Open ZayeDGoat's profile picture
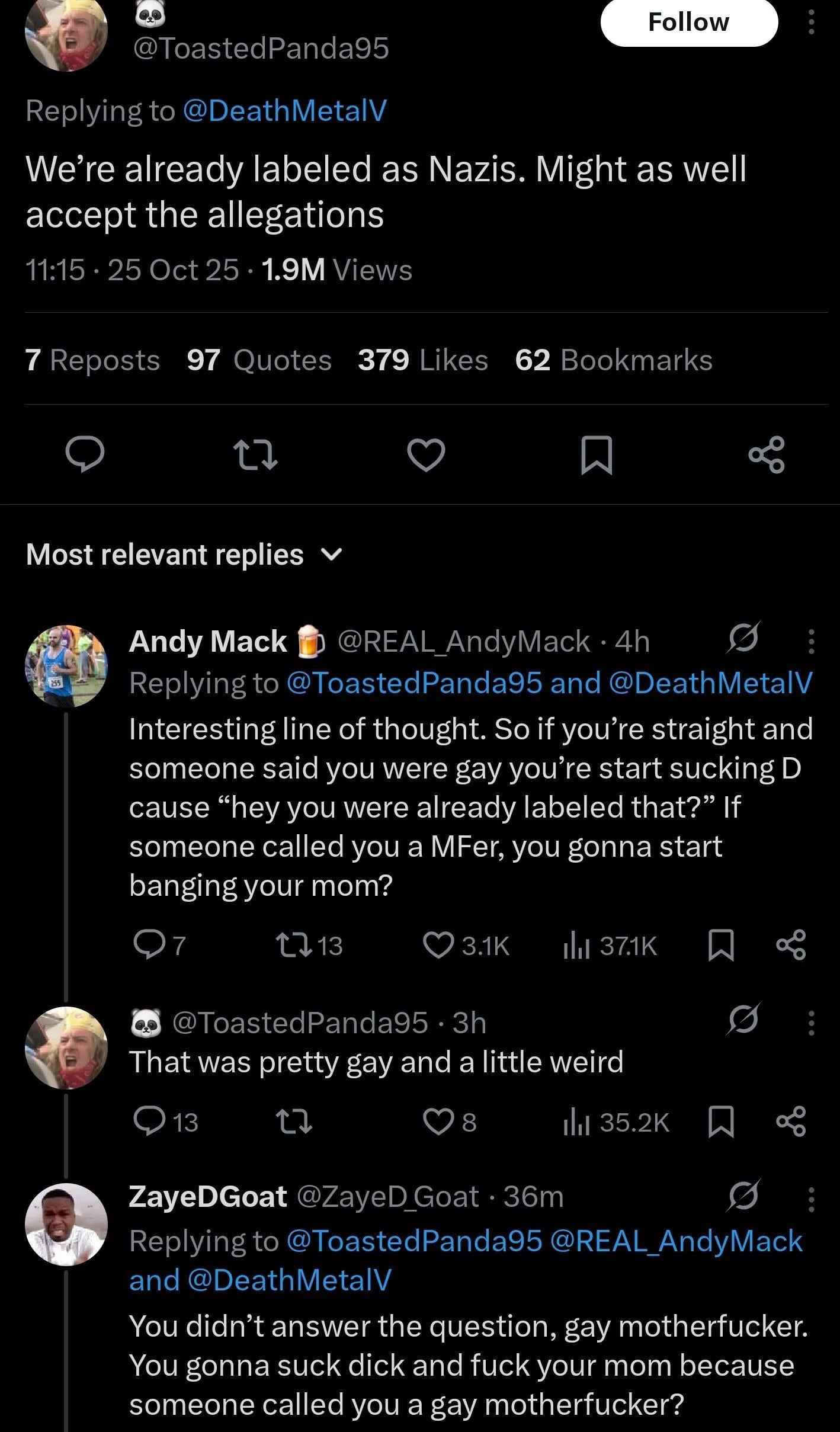The image size is (840, 1432). coord(66,1225)
